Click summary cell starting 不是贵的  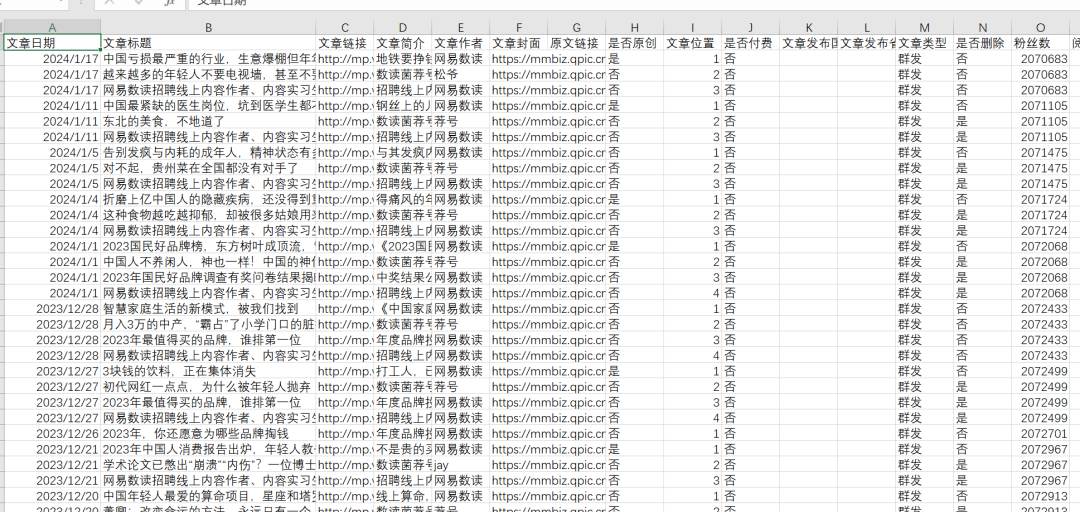click(403, 449)
